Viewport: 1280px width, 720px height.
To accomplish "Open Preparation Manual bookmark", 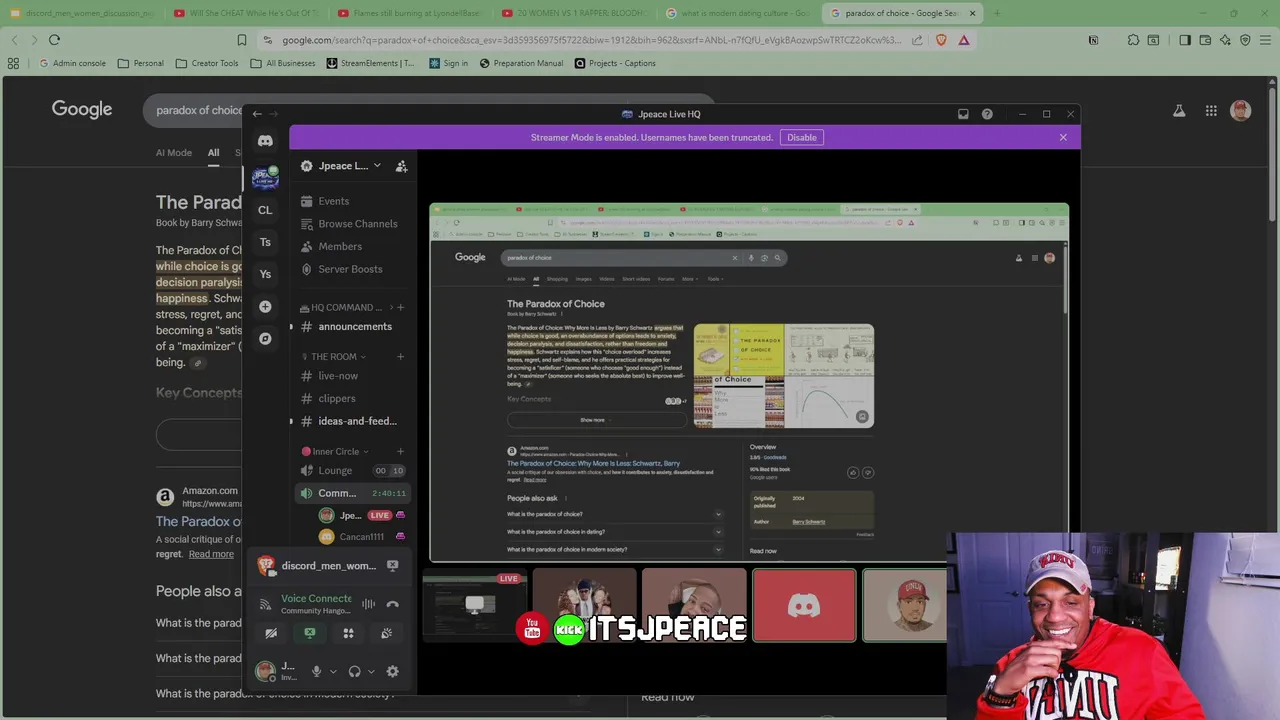I will [x=521, y=63].
